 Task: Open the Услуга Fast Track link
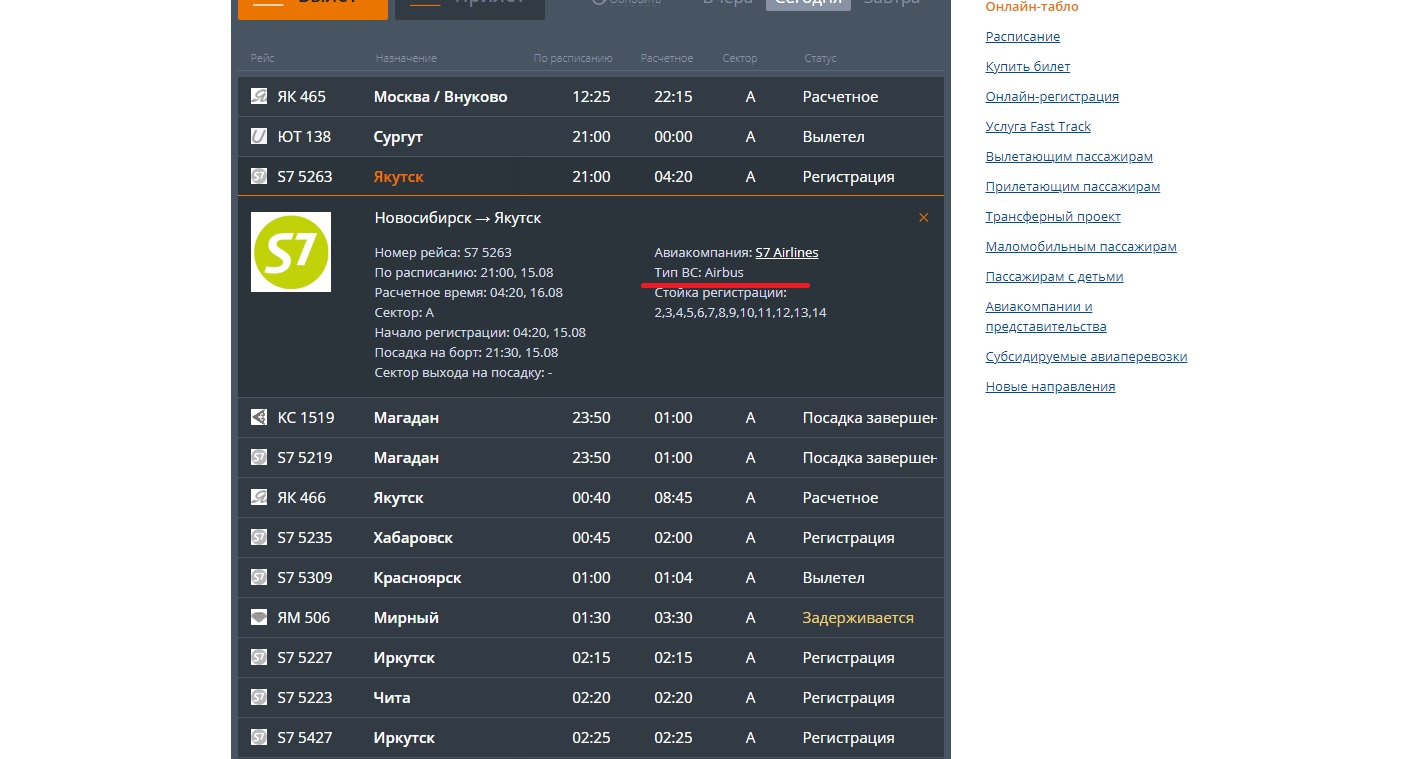1038,127
